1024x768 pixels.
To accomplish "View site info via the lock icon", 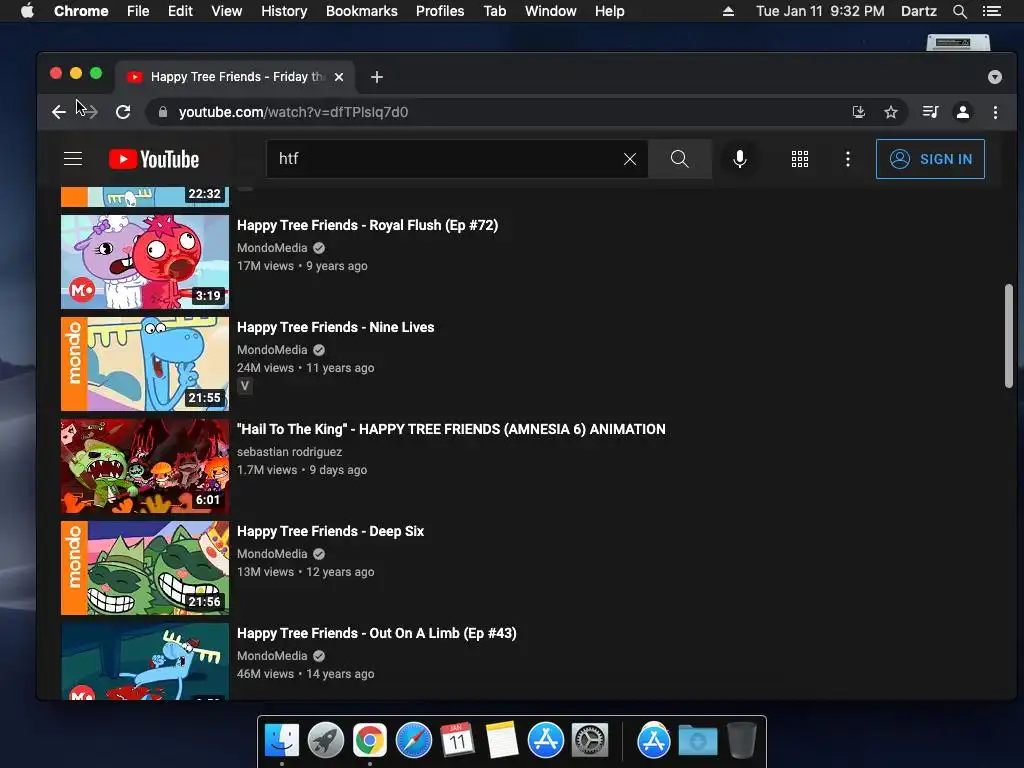I will tap(163, 112).
